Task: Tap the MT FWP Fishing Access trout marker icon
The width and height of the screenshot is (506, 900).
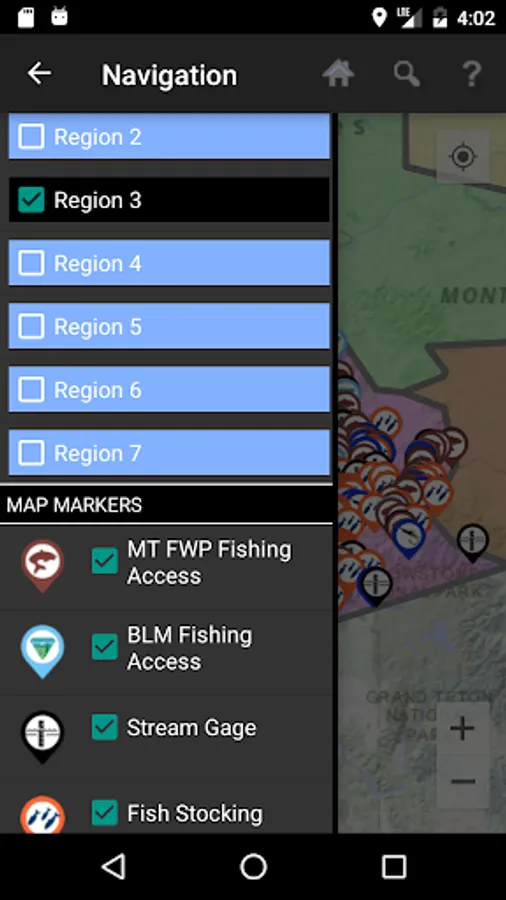Action: click(42, 565)
